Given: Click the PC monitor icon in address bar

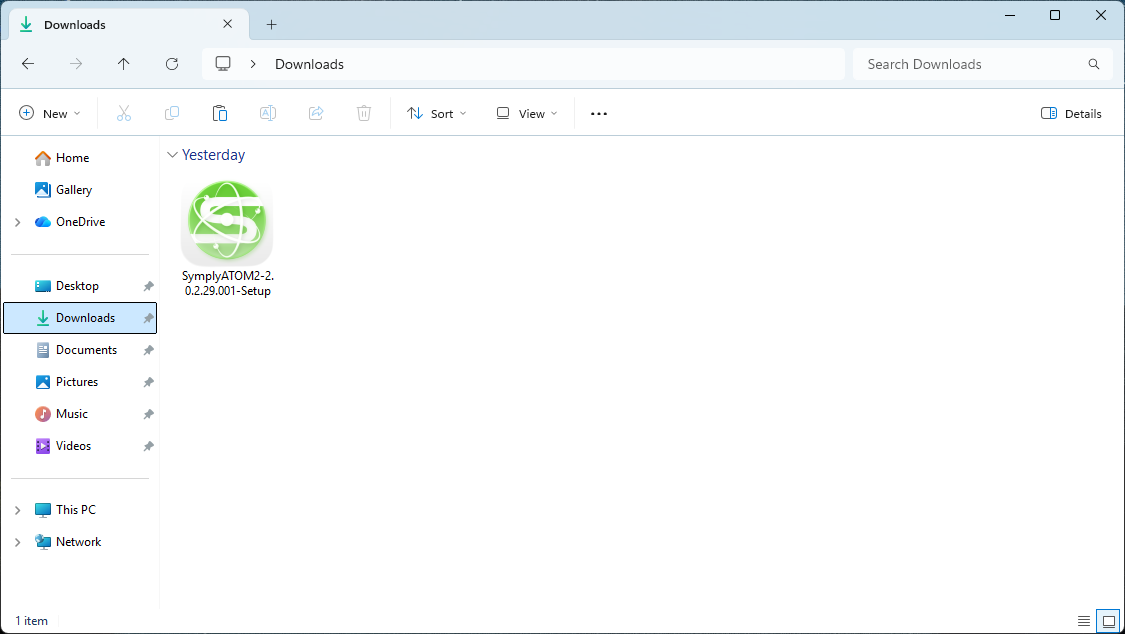Looking at the screenshot, I should 223,64.
